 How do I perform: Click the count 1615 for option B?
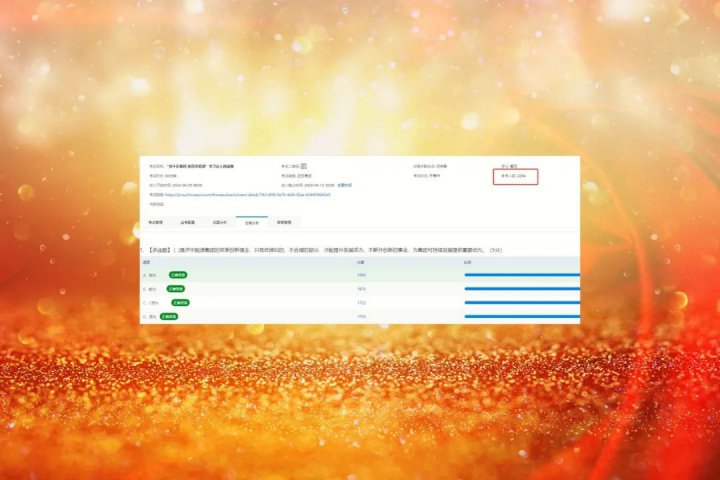pyautogui.click(x=361, y=288)
